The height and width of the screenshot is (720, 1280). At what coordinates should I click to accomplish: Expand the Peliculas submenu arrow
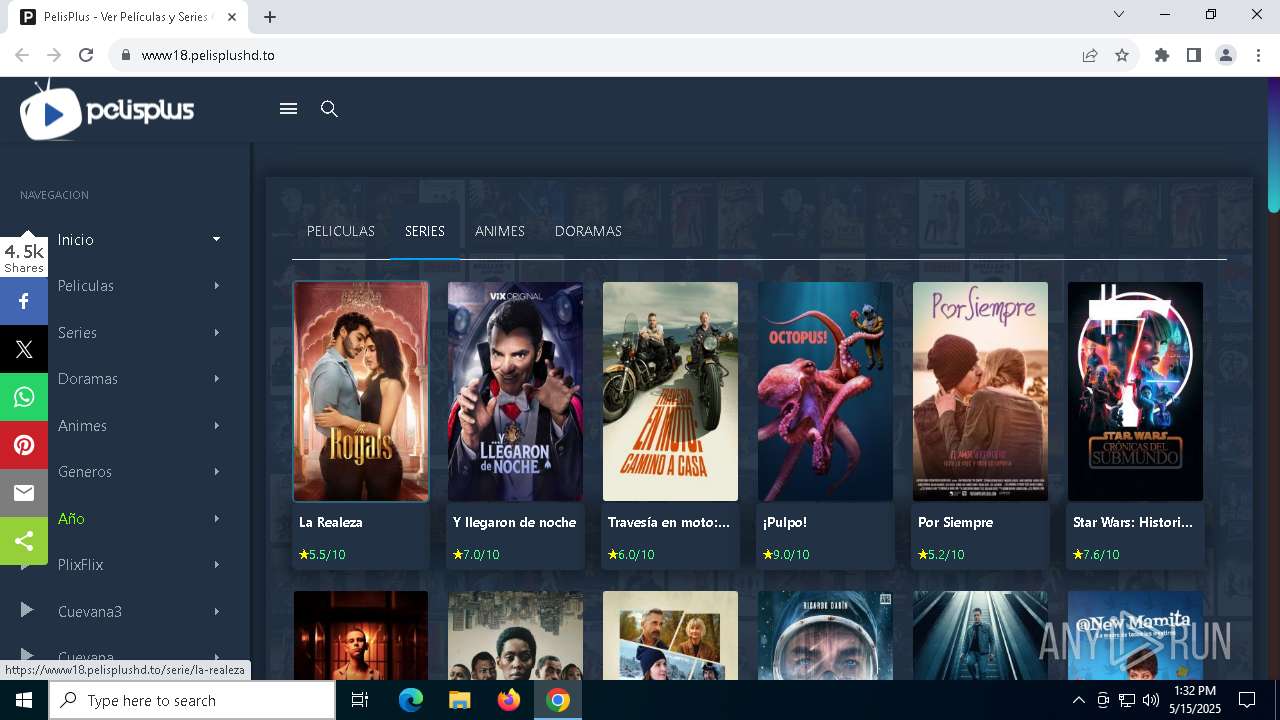[x=216, y=286]
